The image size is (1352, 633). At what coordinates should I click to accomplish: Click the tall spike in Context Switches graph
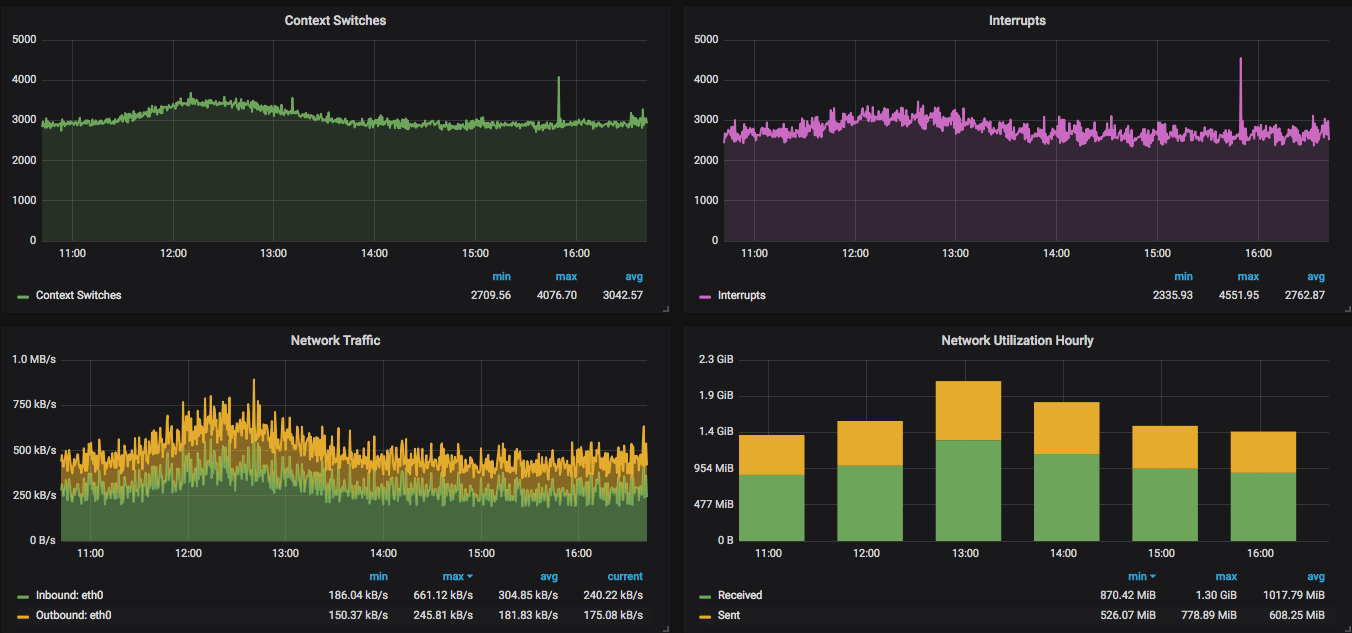click(559, 100)
